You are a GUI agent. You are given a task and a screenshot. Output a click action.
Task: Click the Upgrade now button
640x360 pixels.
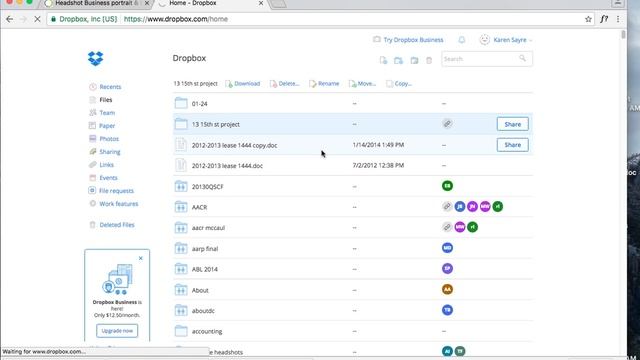click(x=117, y=331)
